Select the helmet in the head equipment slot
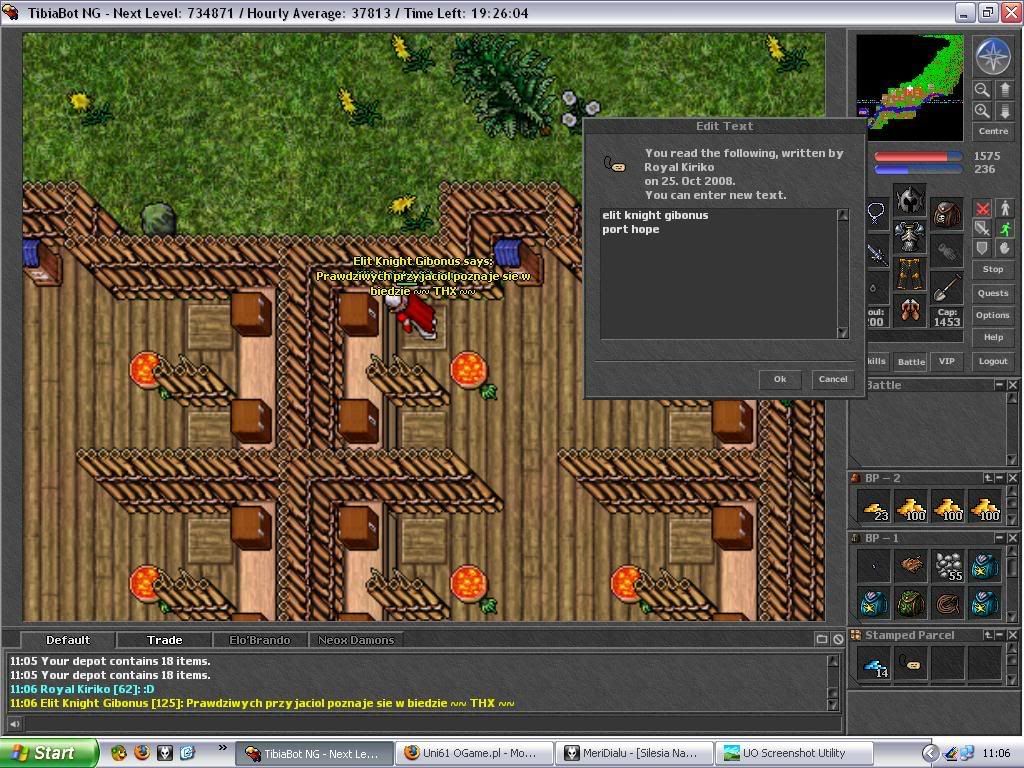 tap(909, 200)
